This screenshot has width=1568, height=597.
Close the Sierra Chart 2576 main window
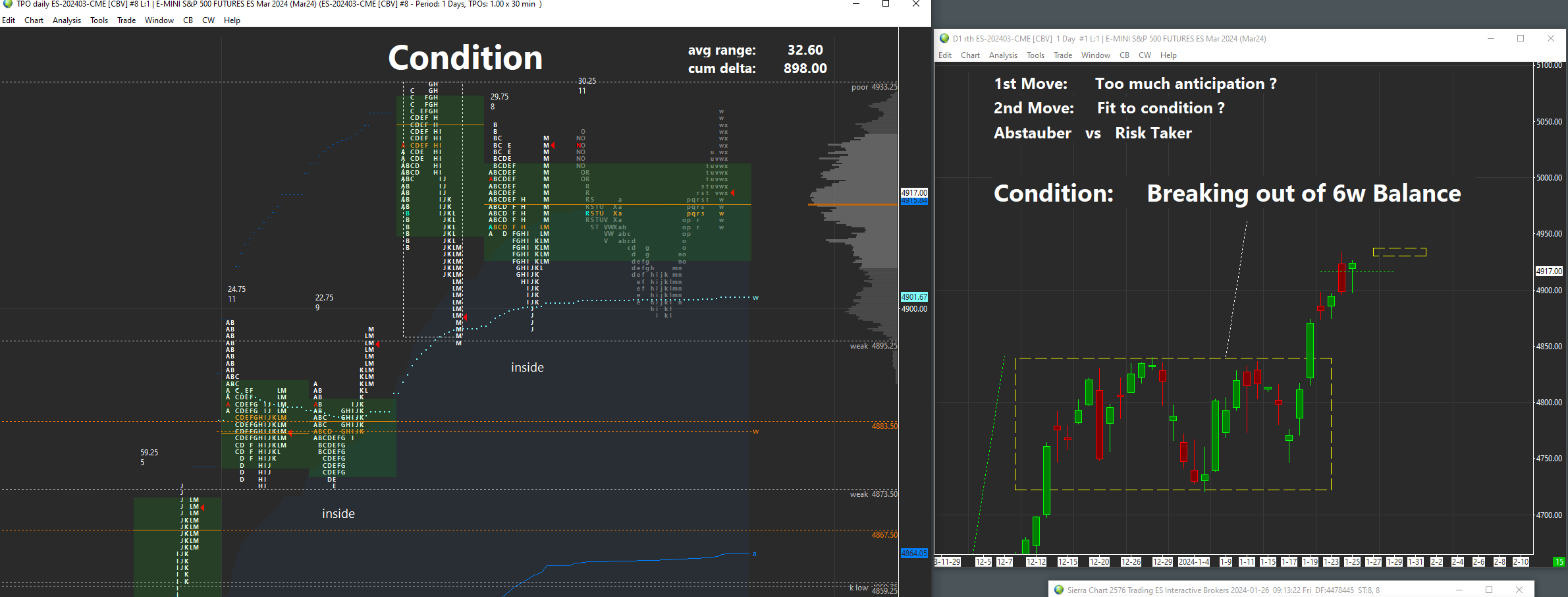[x=1519, y=590]
